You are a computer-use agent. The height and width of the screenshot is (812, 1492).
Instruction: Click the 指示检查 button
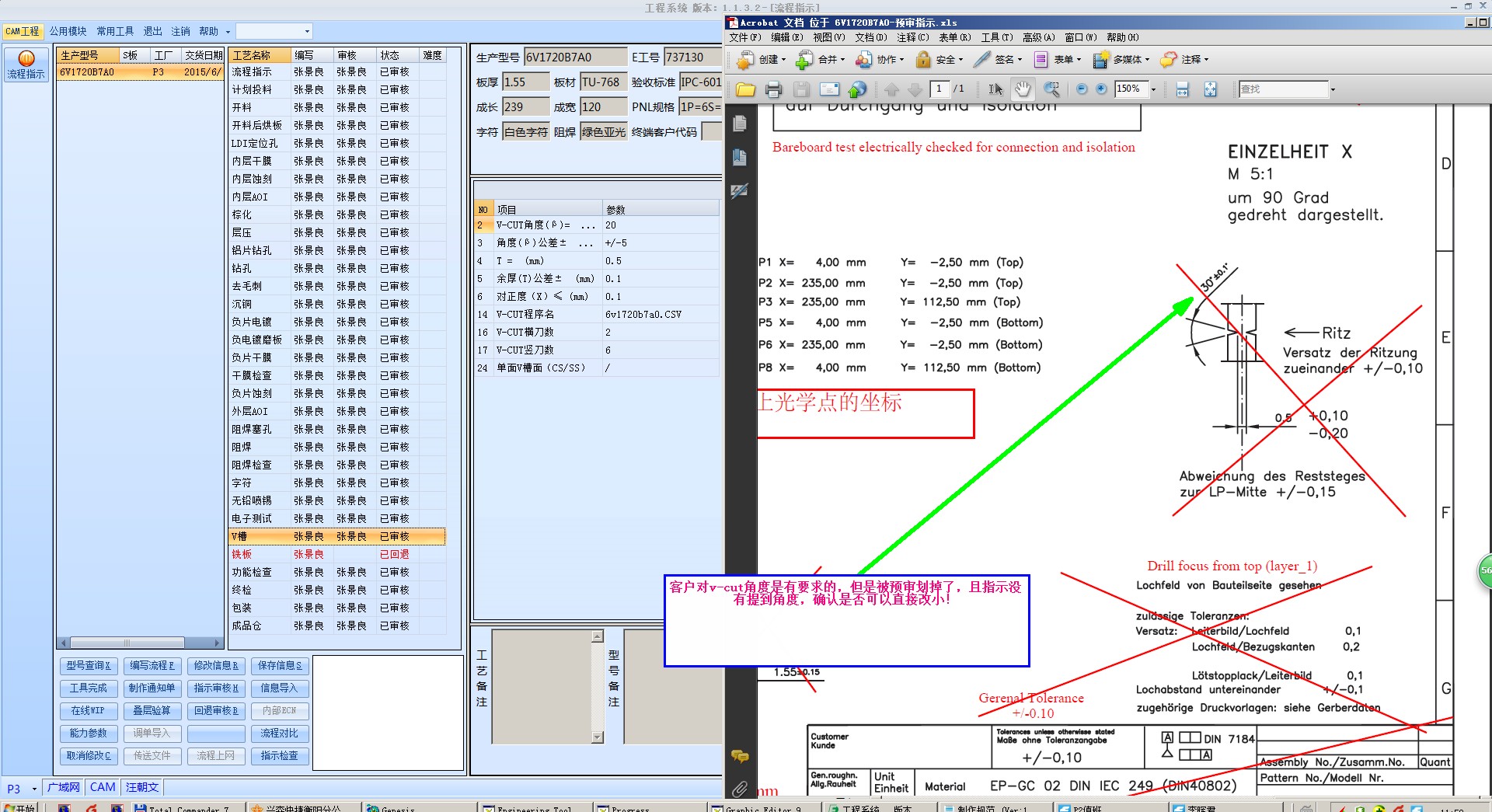click(280, 756)
